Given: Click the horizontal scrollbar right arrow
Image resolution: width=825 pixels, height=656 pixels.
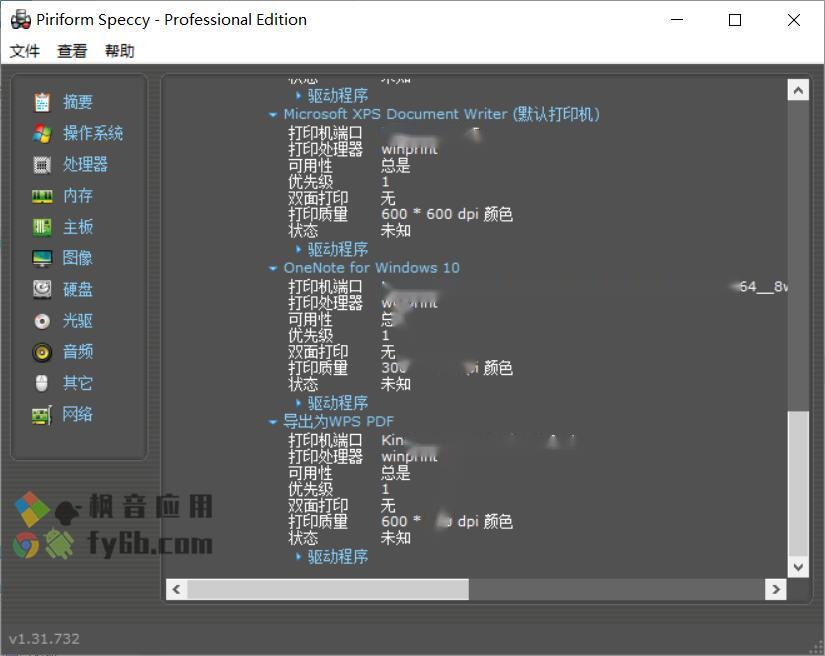Looking at the screenshot, I should click(x=776, y=589).
